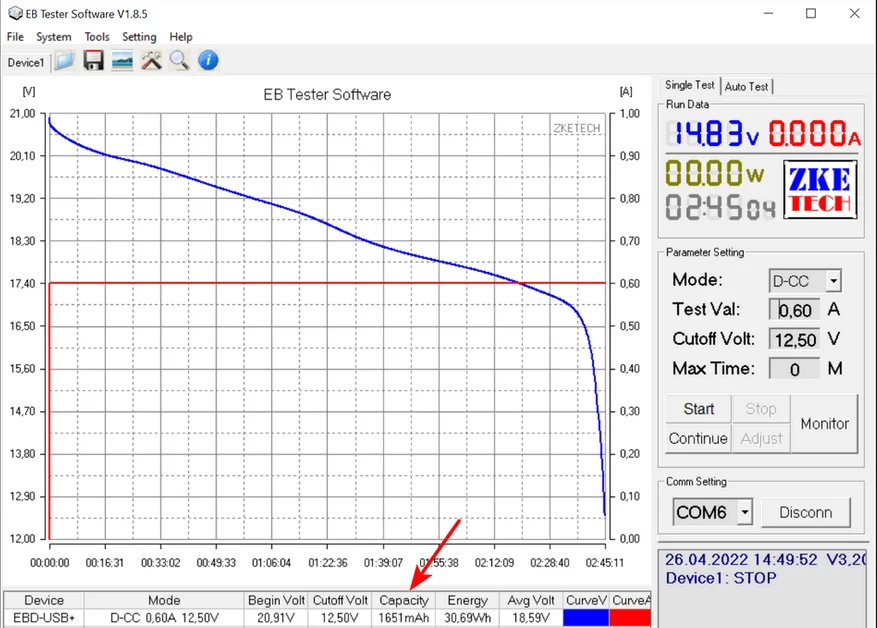
Task: Click the 02:45:04 elapsed time readout
Action: click(720, 207)
